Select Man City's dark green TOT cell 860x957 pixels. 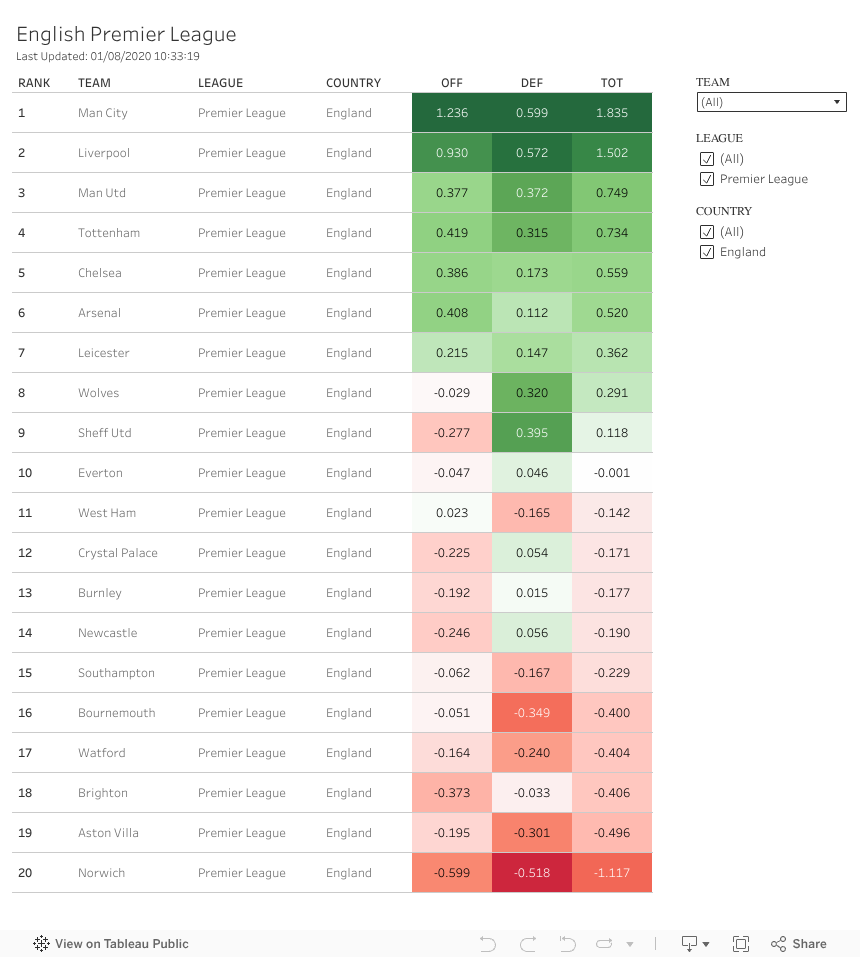pyautogui.click(x=612, y=113)
